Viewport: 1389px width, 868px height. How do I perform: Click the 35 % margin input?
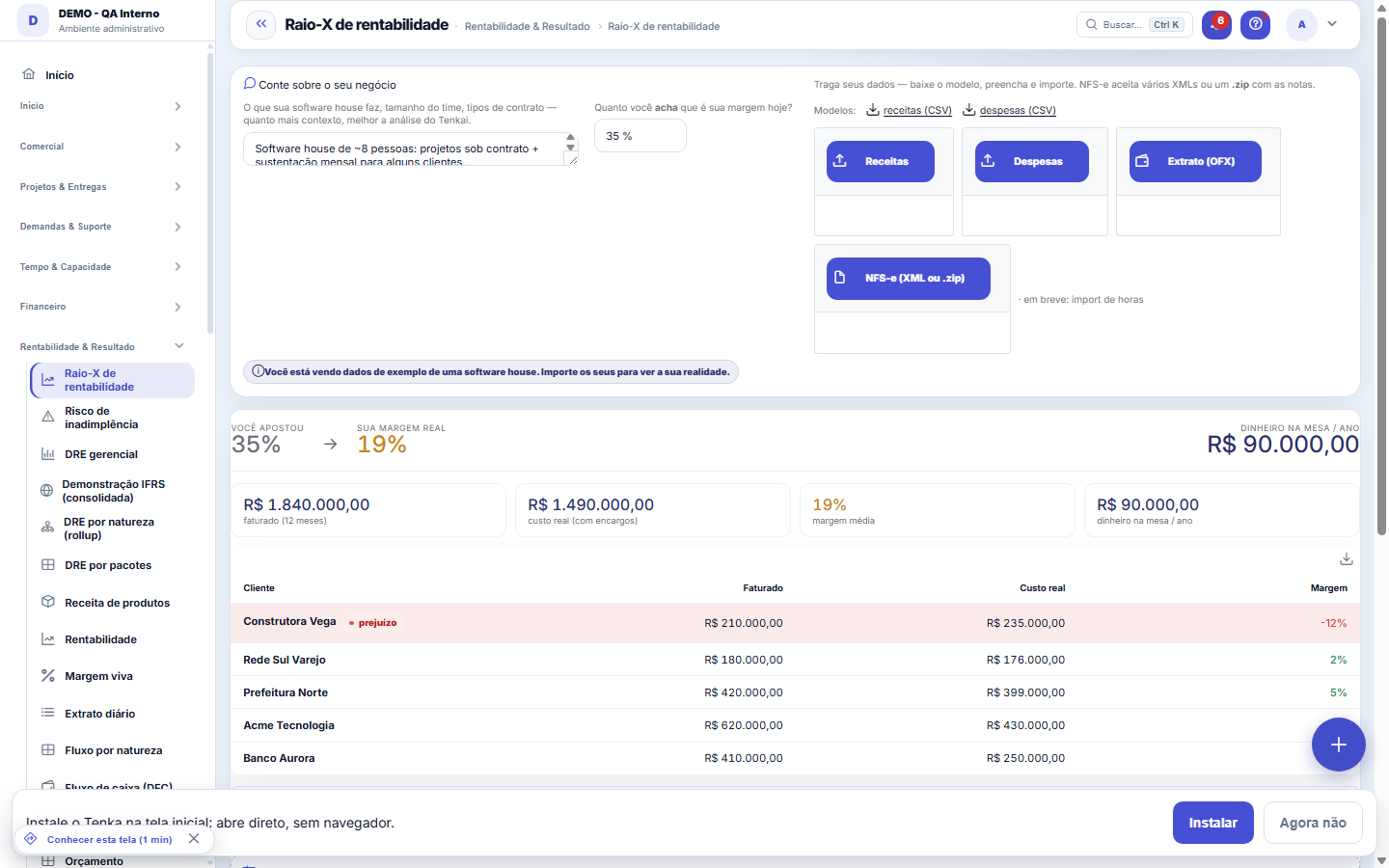pyautogui.click(x=640, y=136)
